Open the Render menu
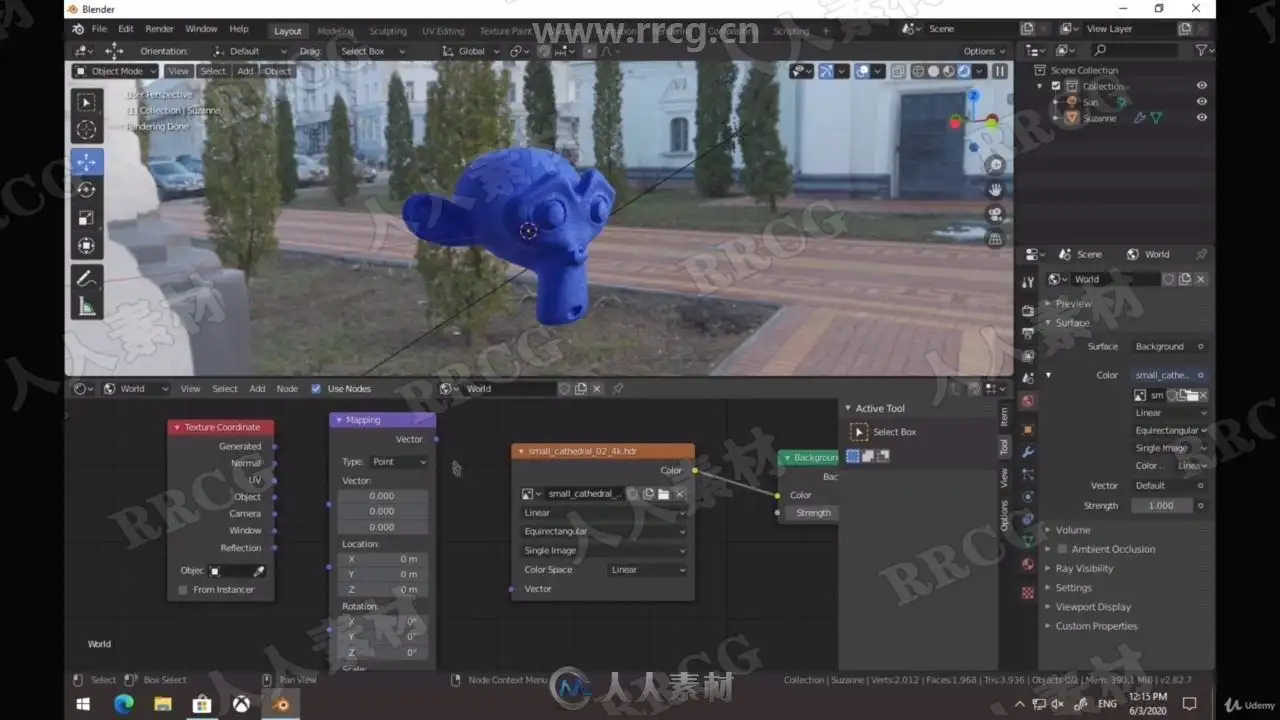 coord(160,29)
